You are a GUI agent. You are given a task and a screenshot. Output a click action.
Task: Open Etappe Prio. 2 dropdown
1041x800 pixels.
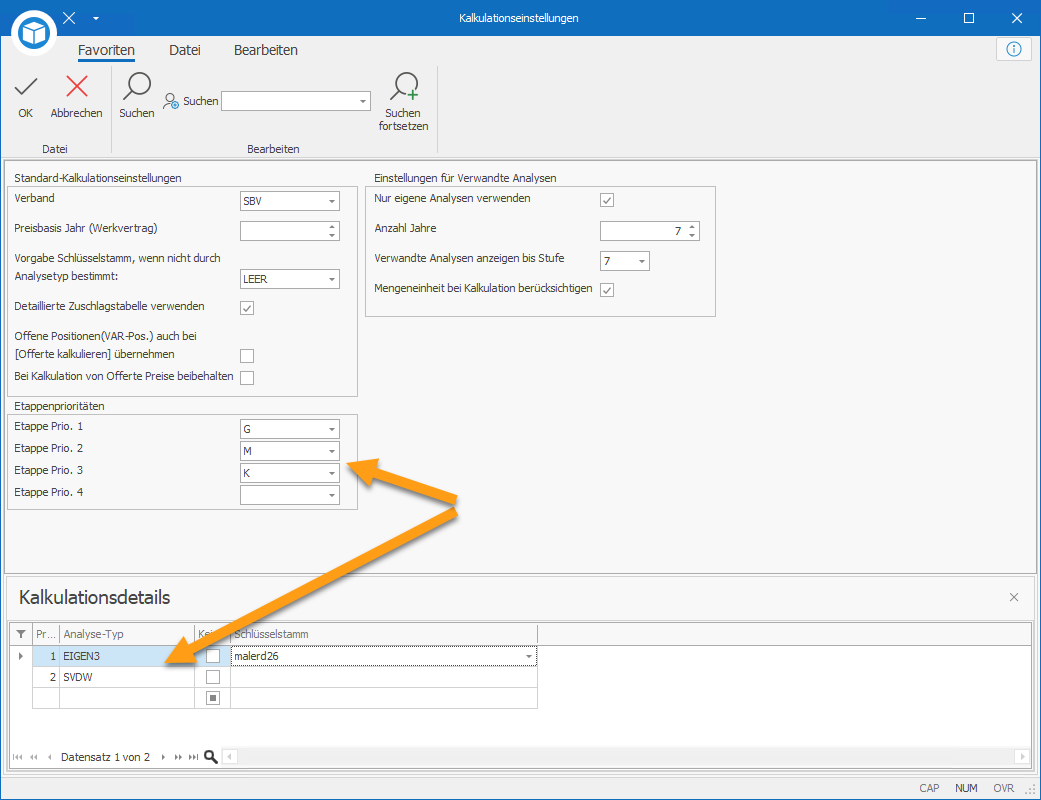click(332, 451)
